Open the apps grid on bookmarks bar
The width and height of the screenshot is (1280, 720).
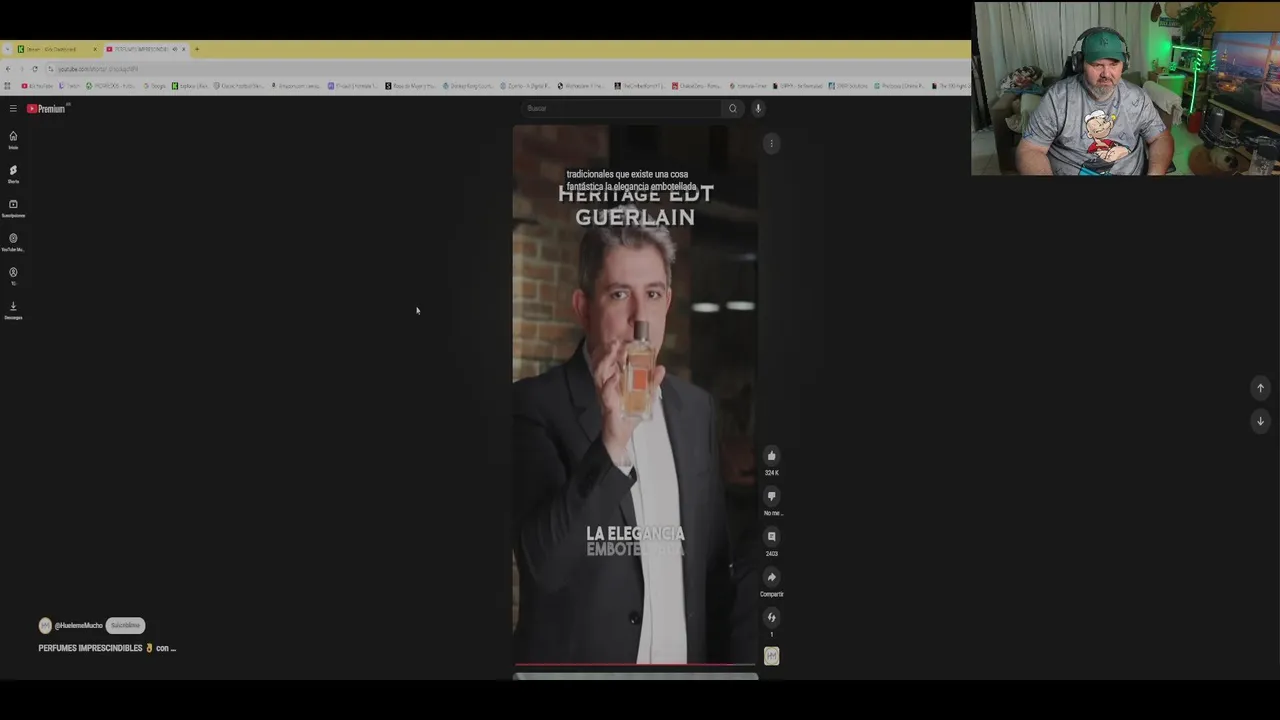(7, 86)
